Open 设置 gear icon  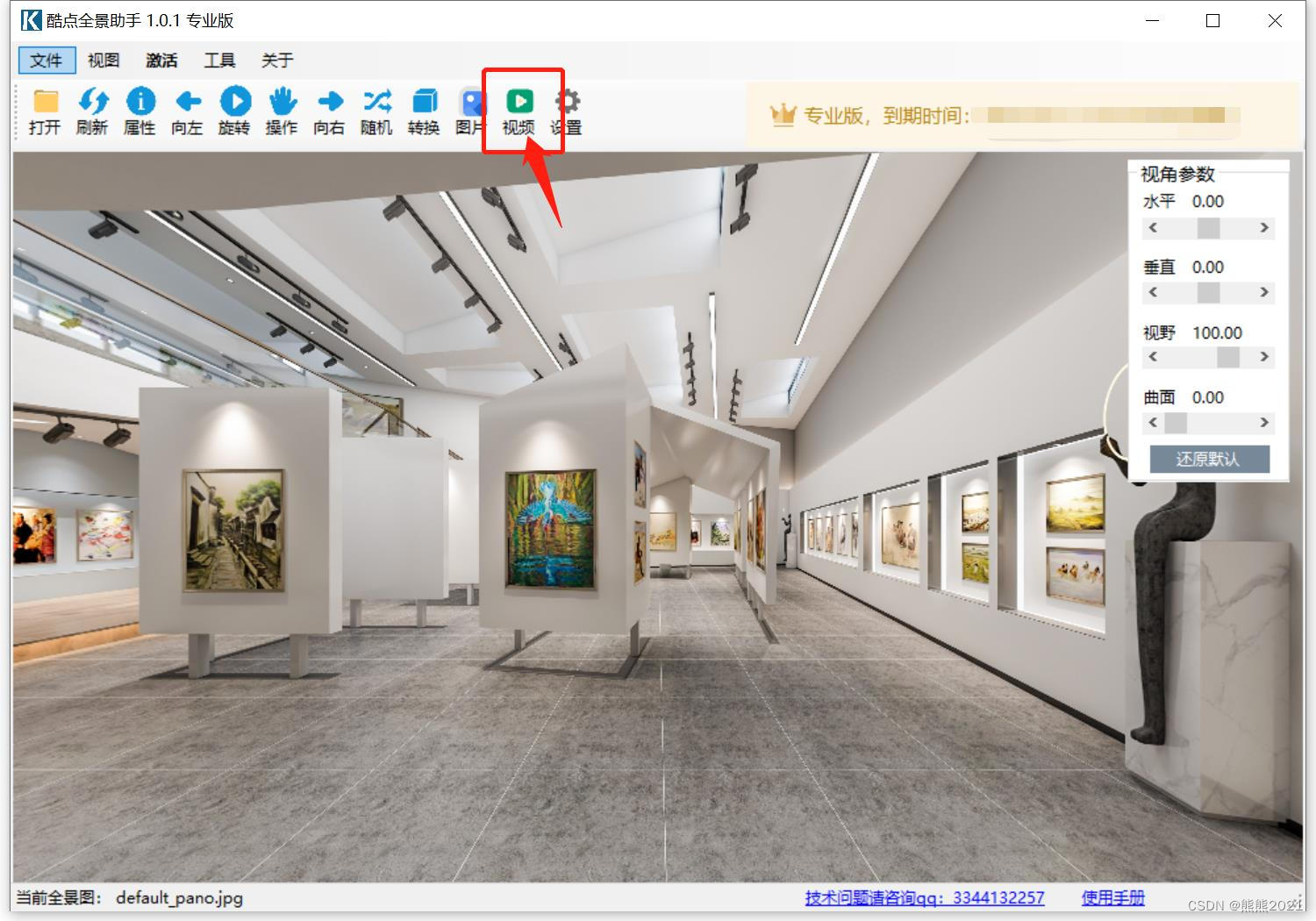tap(568, 103)
